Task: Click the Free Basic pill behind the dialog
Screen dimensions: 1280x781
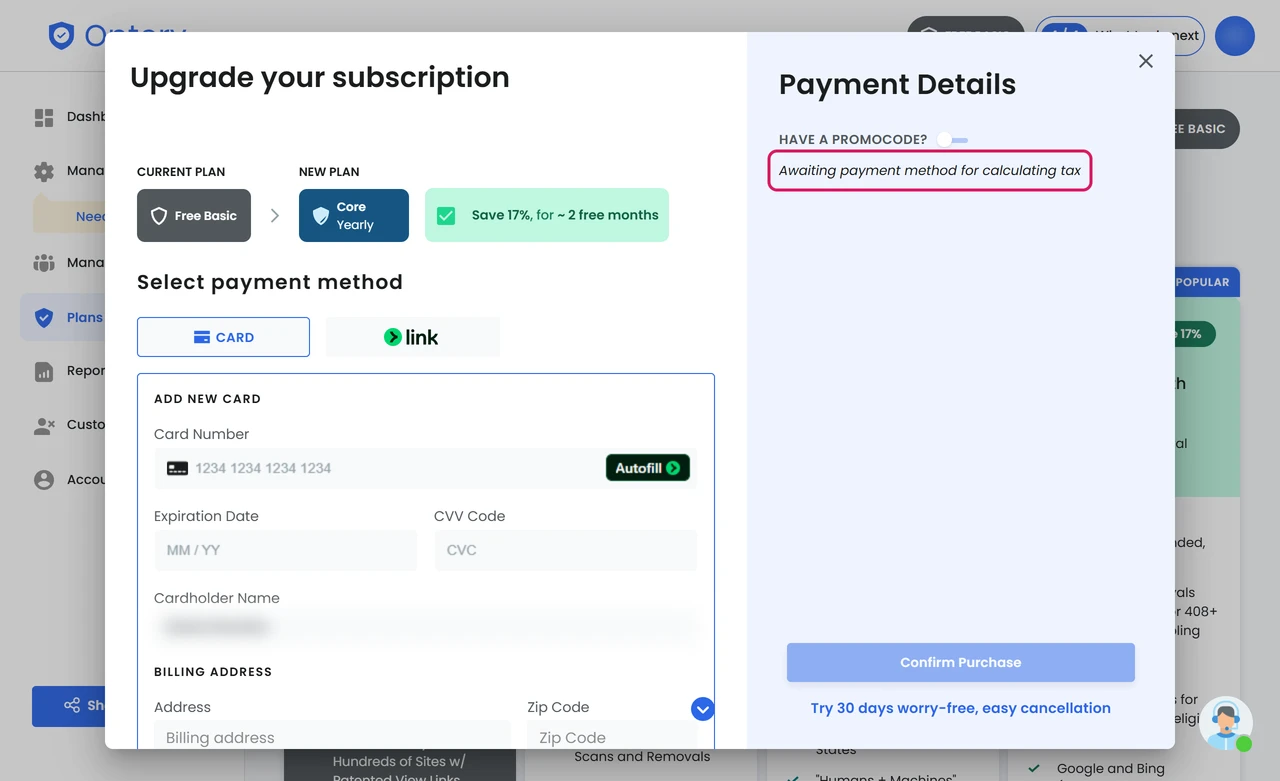Action: (1206, 129)
